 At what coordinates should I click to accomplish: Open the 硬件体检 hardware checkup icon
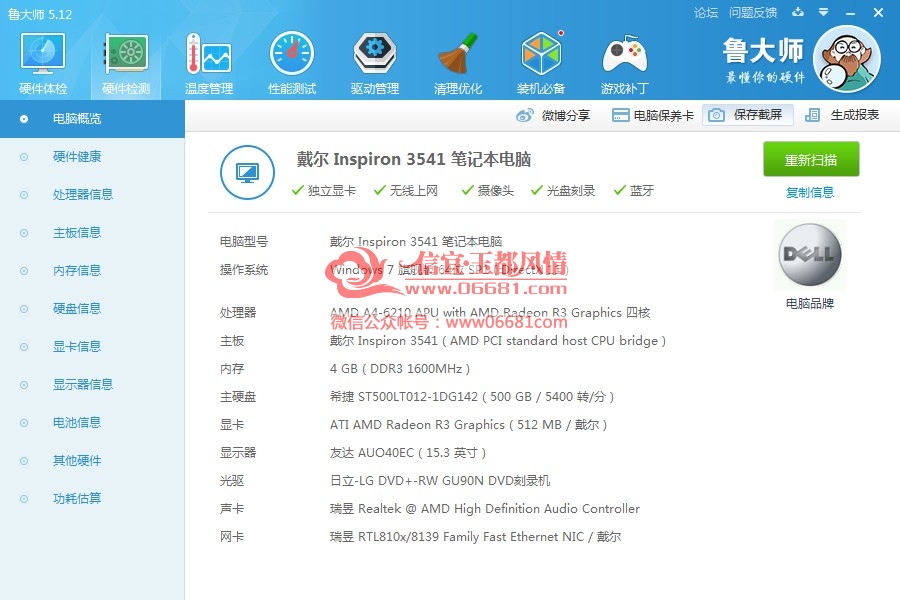click(x=42, y=63)
